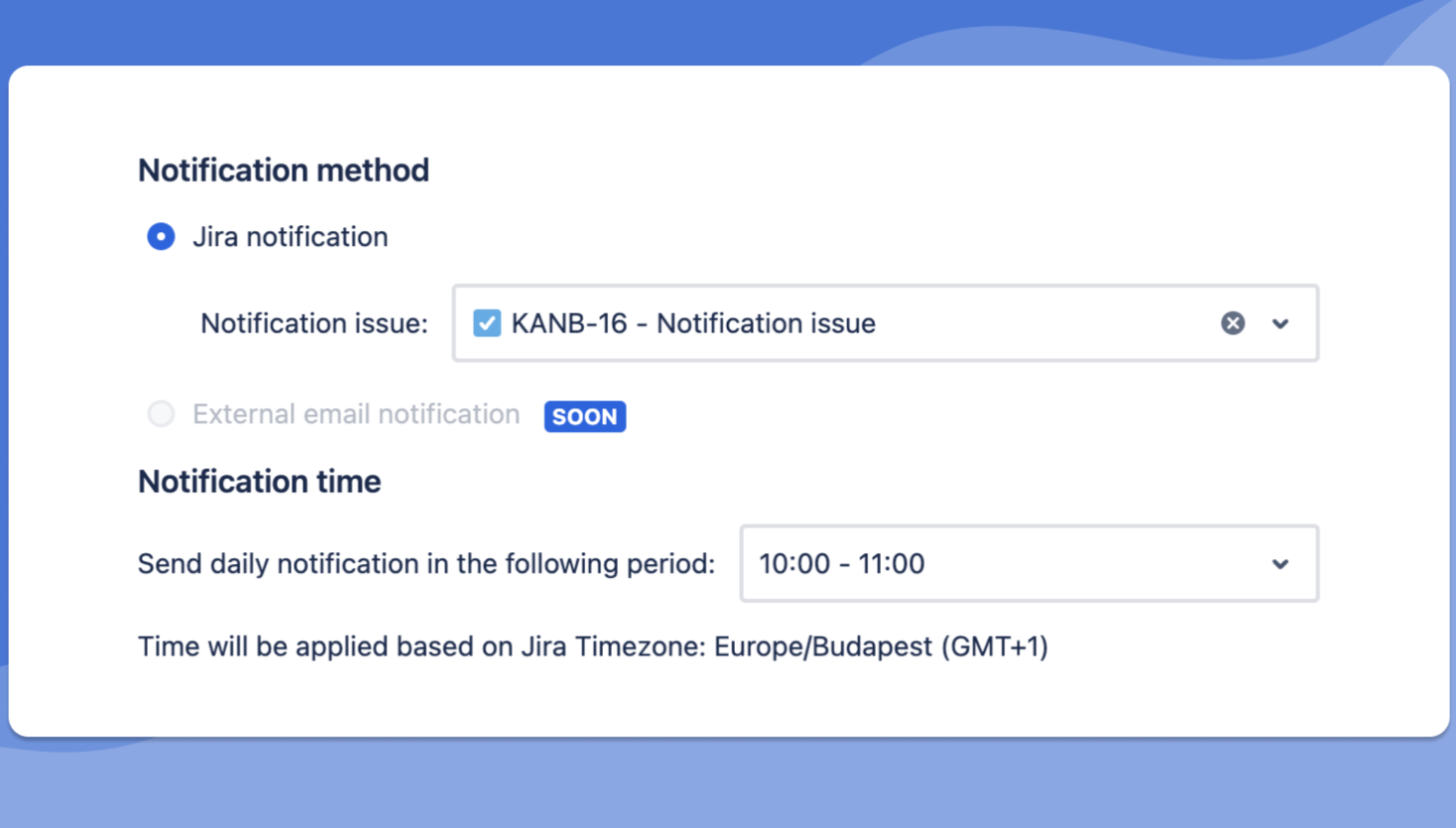This screenshot has width=1456, height=828.
Task: Click the "10:00 - 11:00" selected period value
Action: point(841,564)
